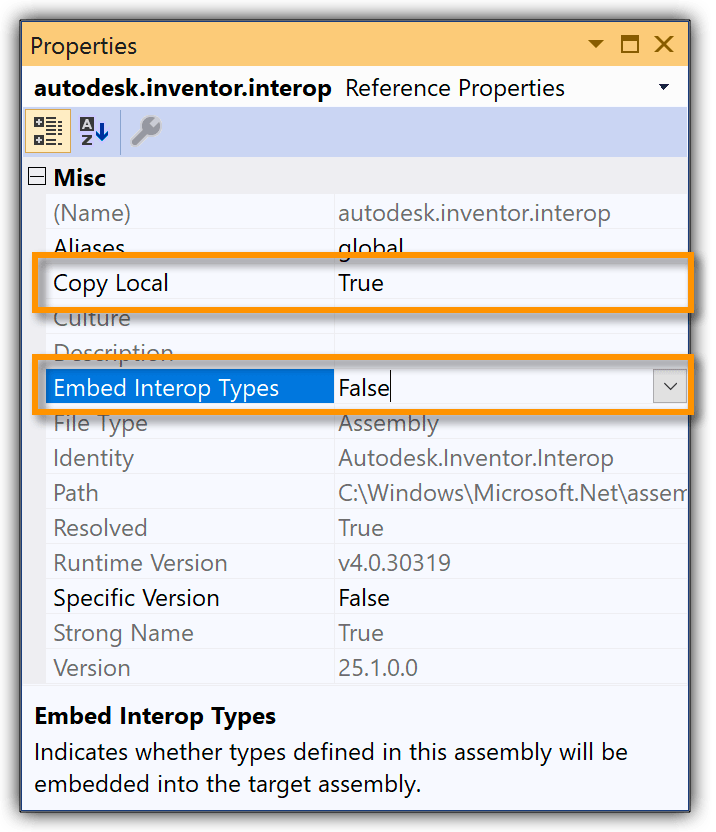This screenshot has height=832, width=716.
Task: Close the Properties window
Action: coord(665,44)
